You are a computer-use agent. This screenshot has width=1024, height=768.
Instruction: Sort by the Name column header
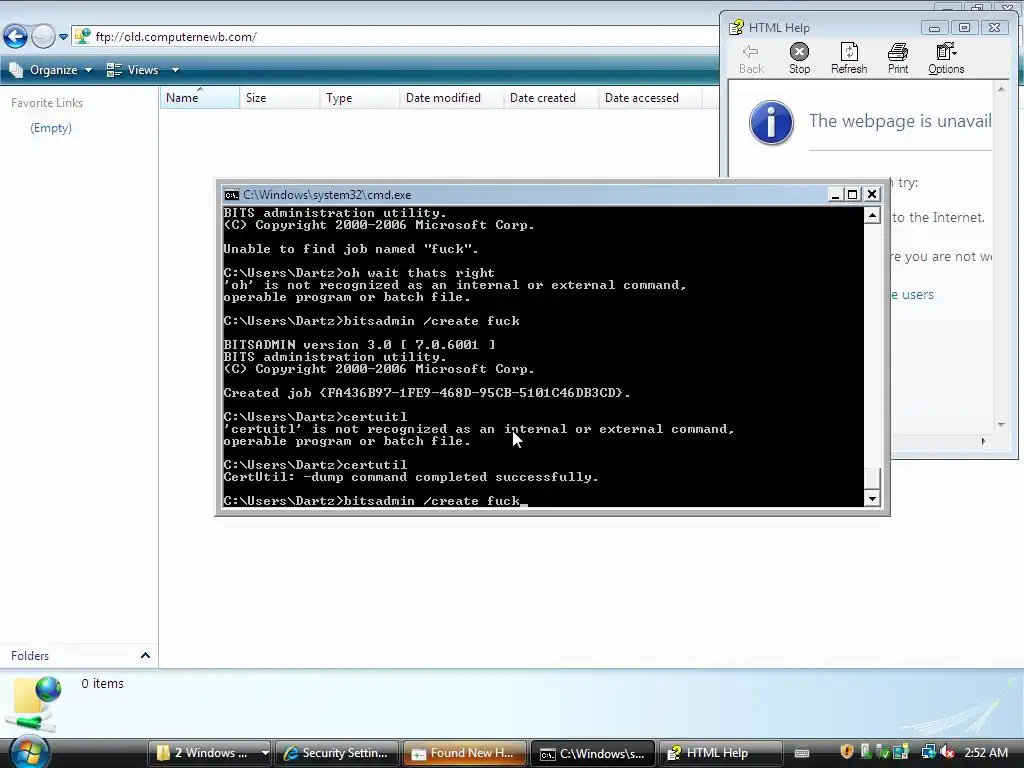coord(200,97)
